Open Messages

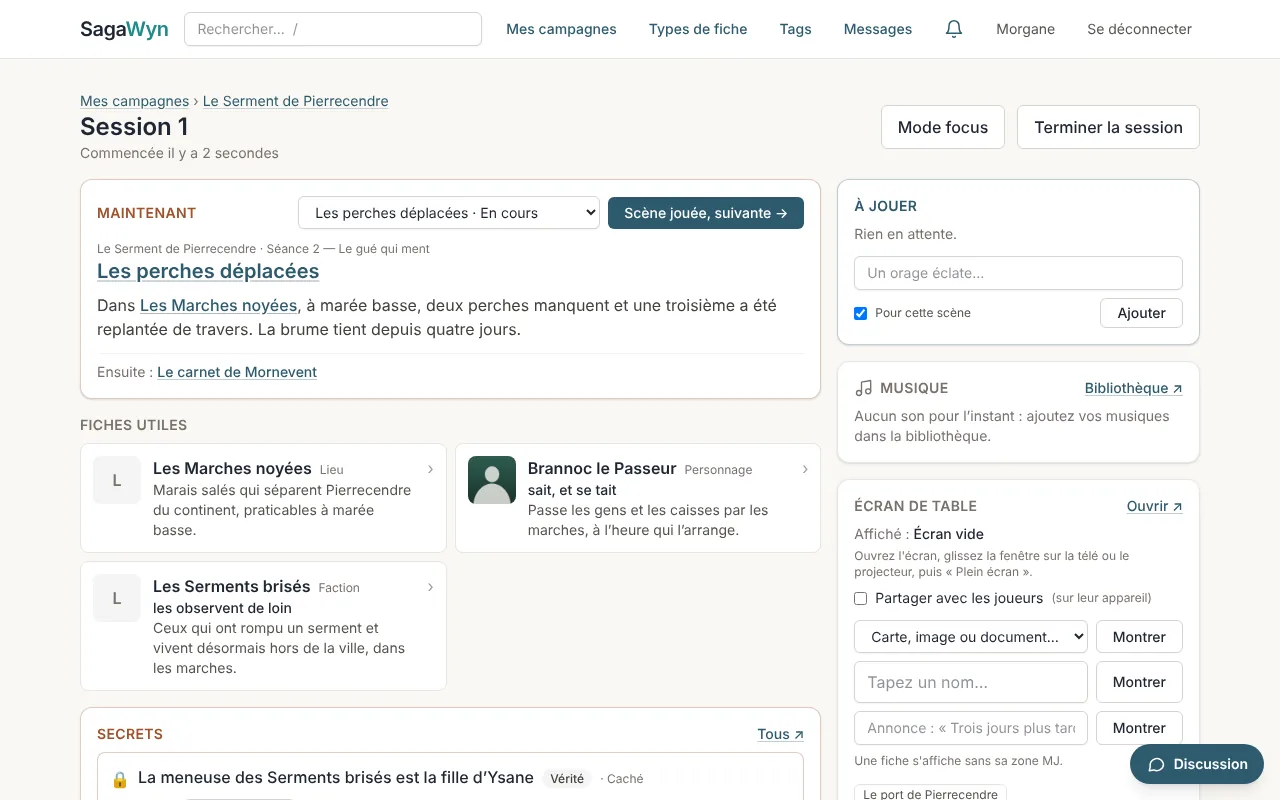point(878,29)
